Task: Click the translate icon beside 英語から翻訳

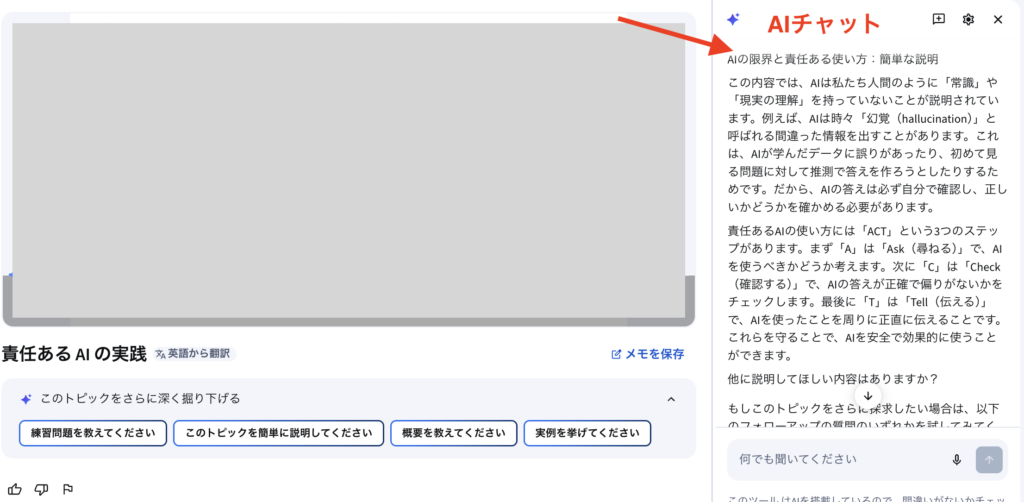Action: click(161, 354)
